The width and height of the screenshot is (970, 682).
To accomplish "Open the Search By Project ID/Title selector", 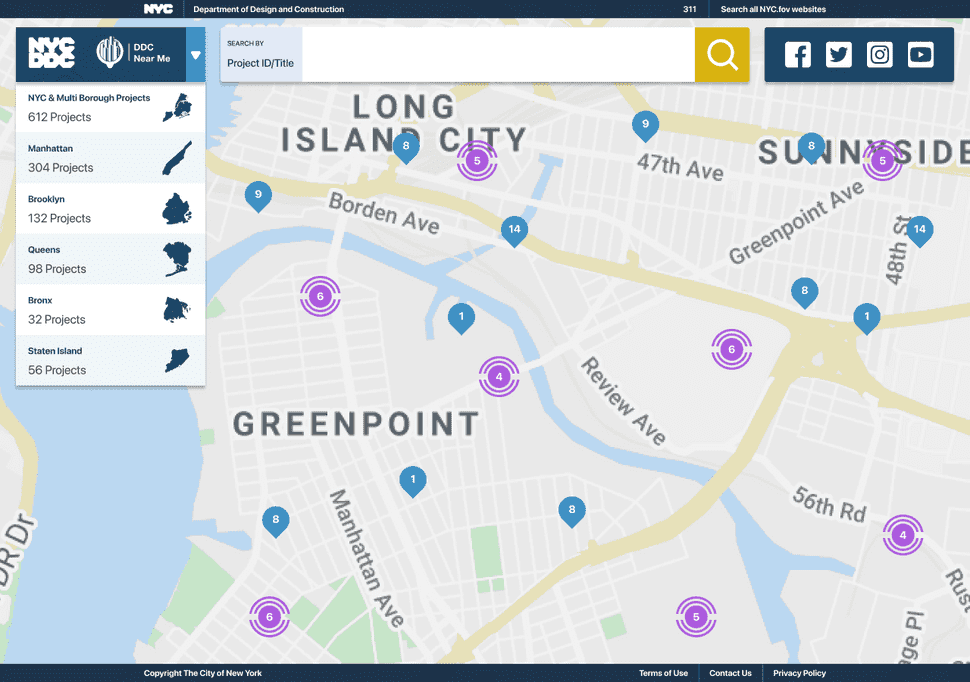I will coord(261,55).
